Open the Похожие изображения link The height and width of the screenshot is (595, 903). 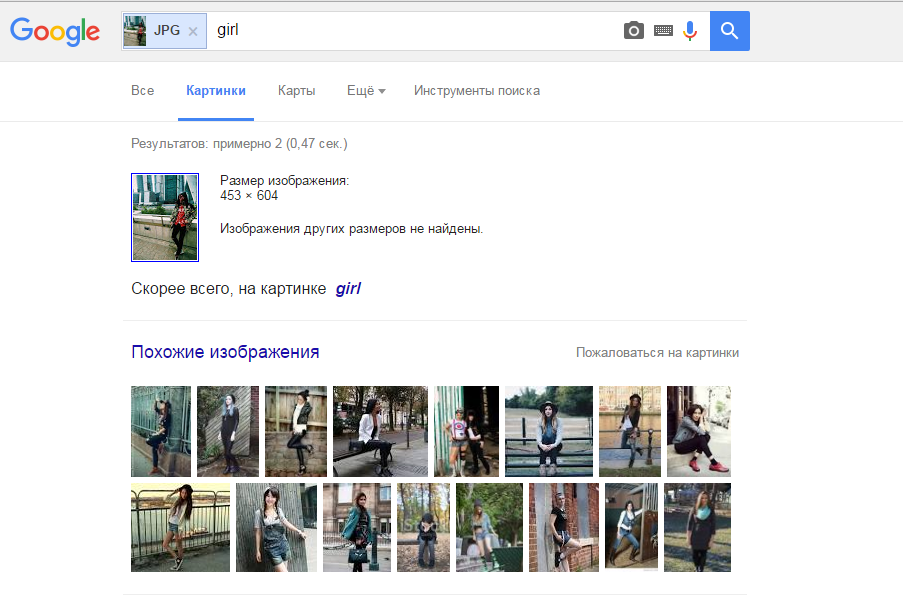click(225, 351)
